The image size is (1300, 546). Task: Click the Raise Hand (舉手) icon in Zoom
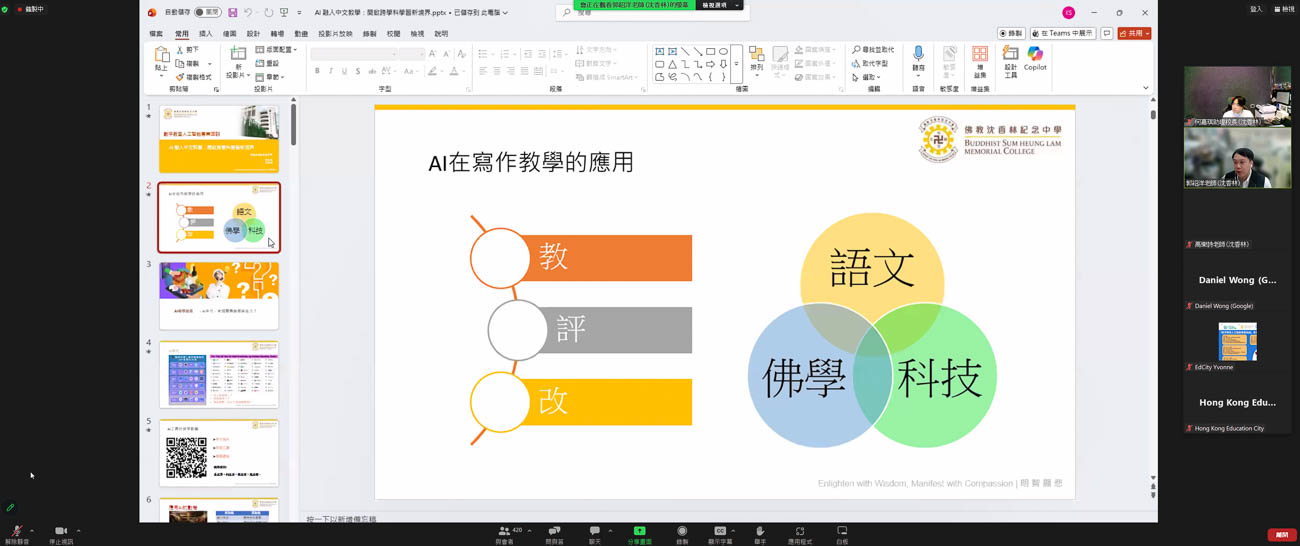pos(760,532)
